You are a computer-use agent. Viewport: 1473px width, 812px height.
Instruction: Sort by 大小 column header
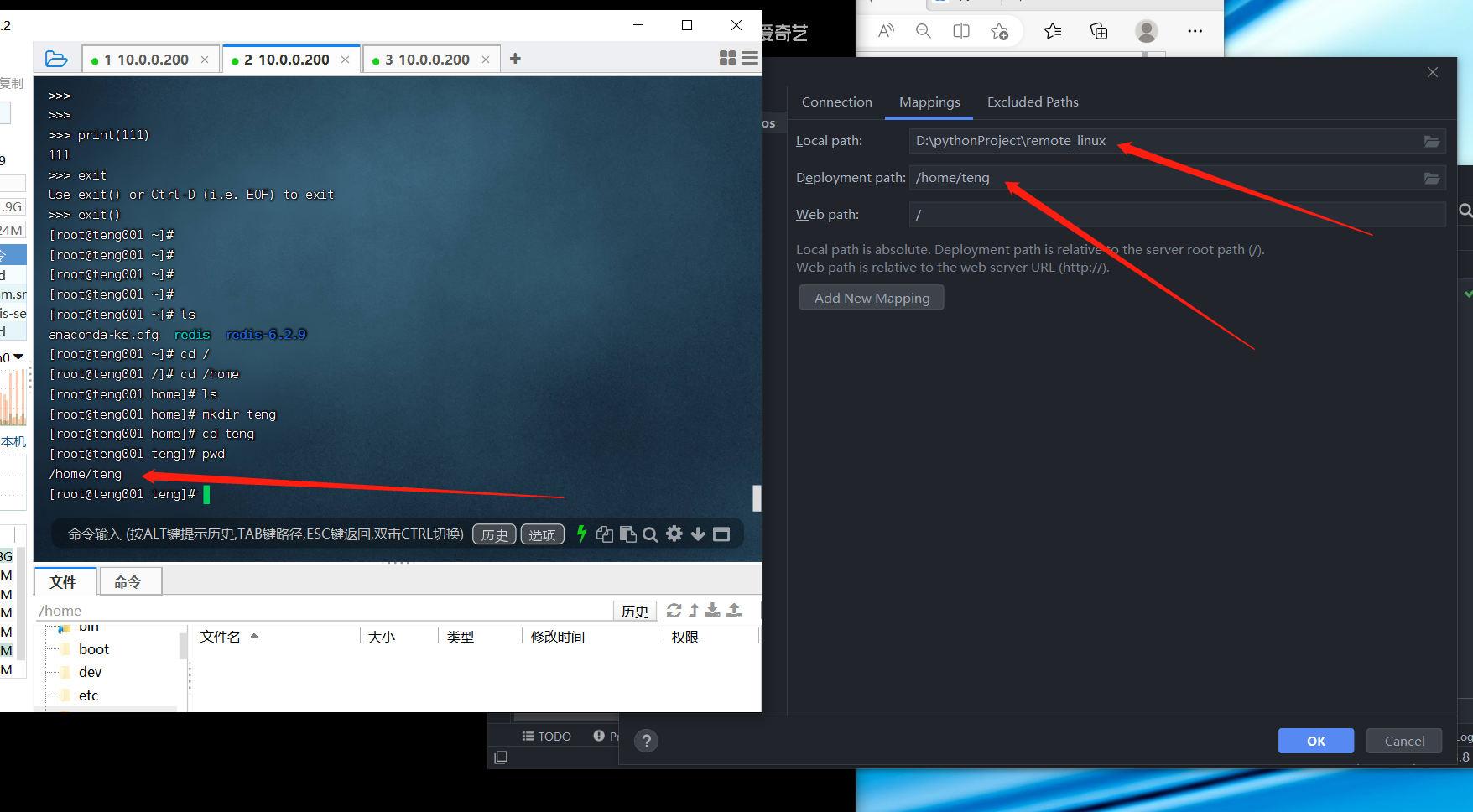tap(399, 638)
